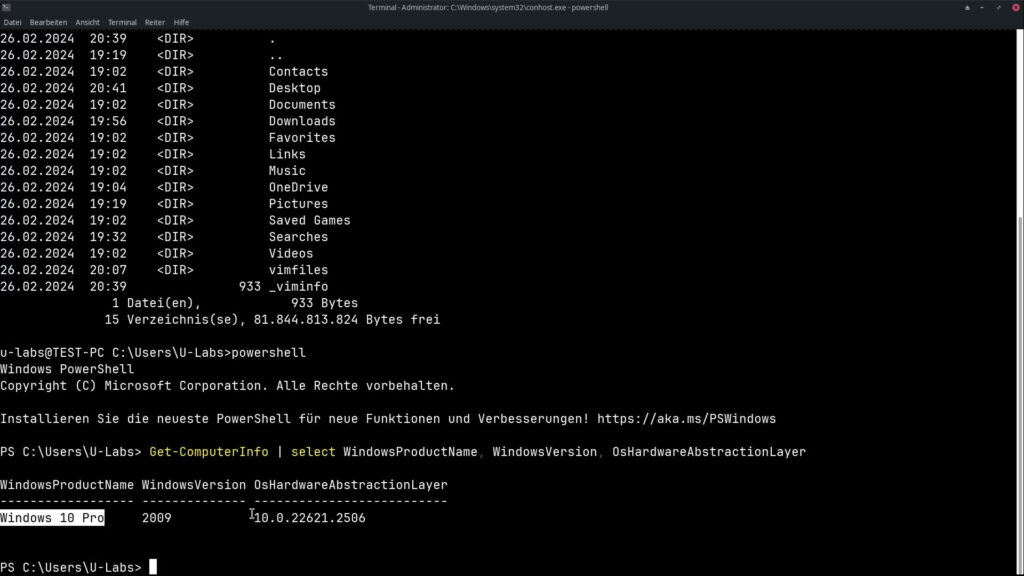This screenshot has height=576, width=1024.
Task: Click the roll-up window arrow button
Action: pos(967,7)
